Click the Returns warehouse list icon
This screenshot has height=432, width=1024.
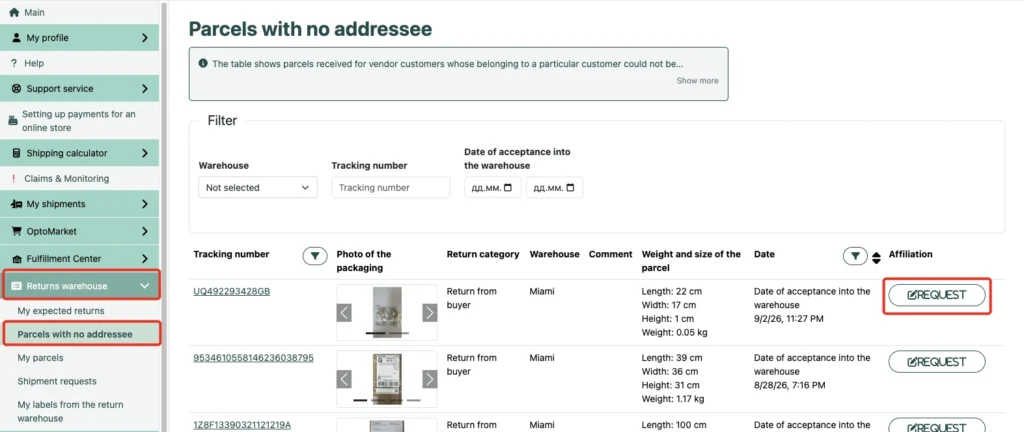click(x=16, y=286)
